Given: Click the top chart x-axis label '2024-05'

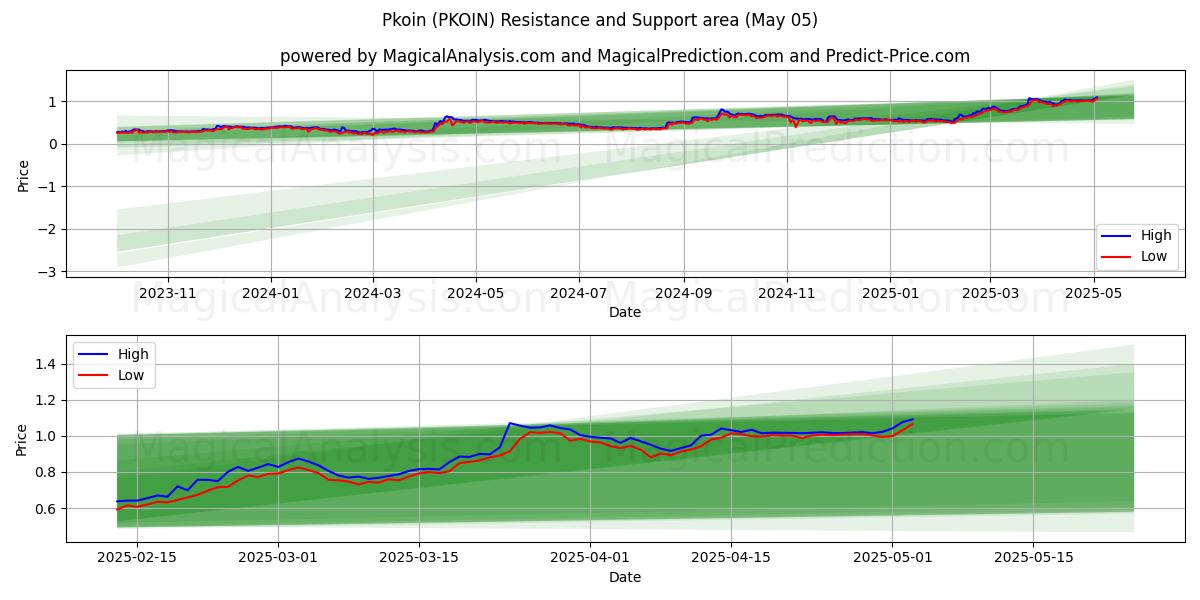Looking at the screenshot, I should (x=475, y=293).
